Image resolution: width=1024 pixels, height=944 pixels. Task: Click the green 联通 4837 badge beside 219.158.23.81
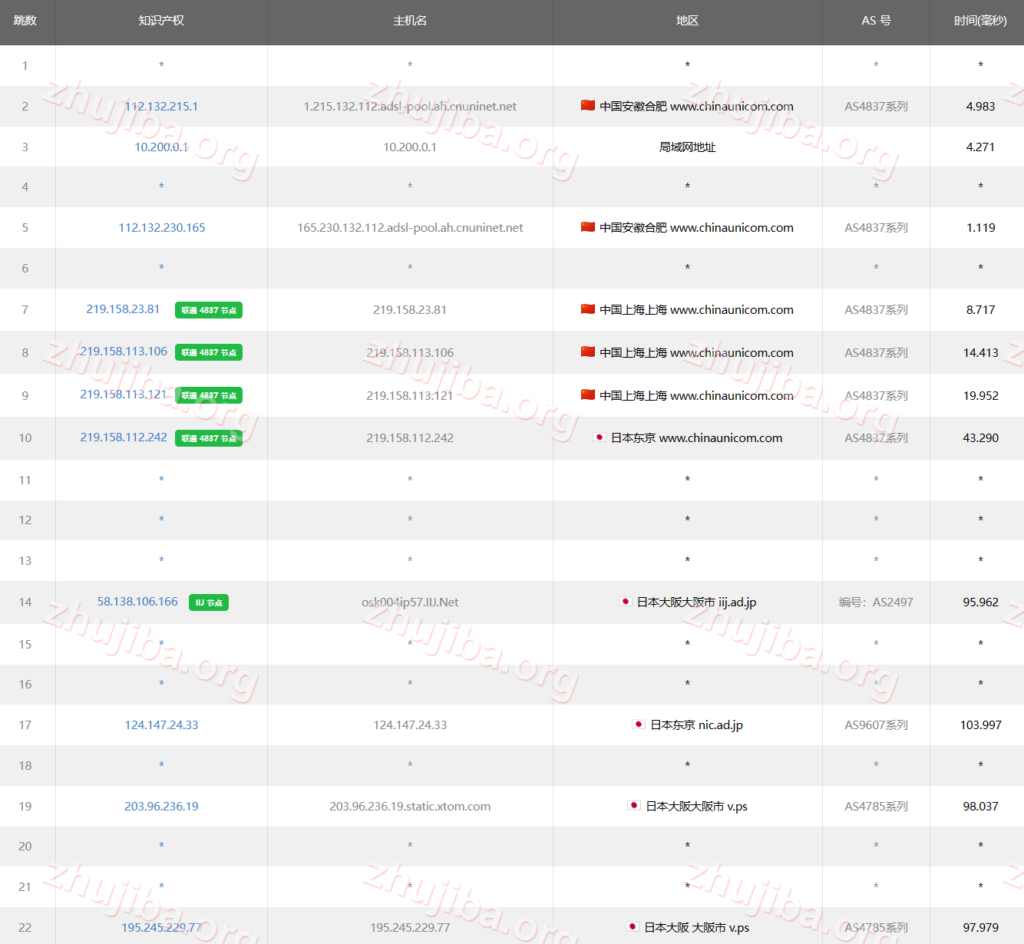pos(209,310)
